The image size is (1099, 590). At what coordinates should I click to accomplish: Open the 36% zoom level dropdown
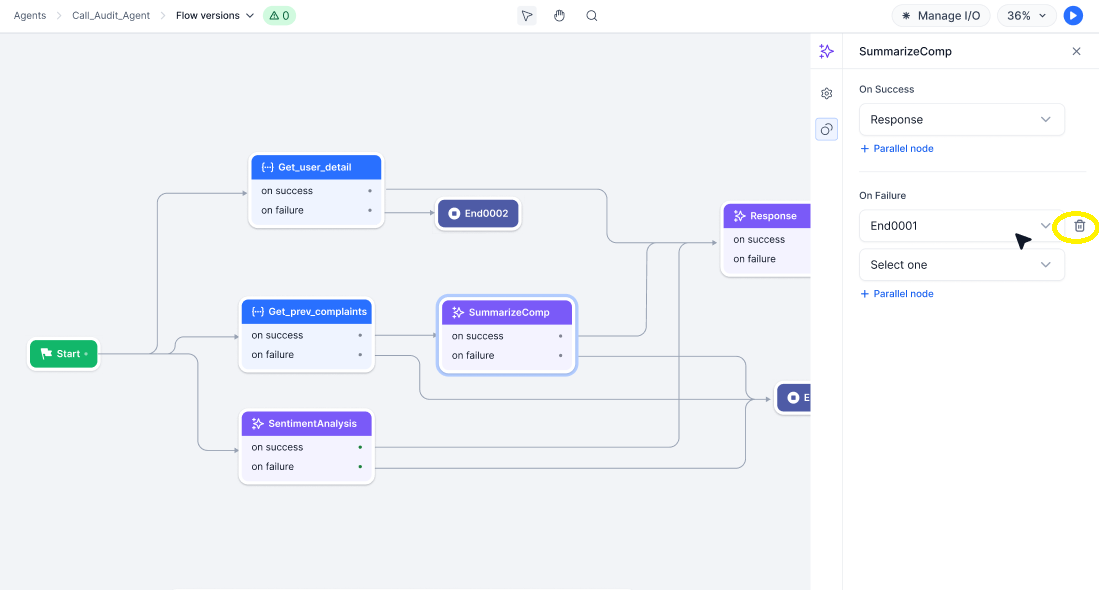click(1026, 16)
